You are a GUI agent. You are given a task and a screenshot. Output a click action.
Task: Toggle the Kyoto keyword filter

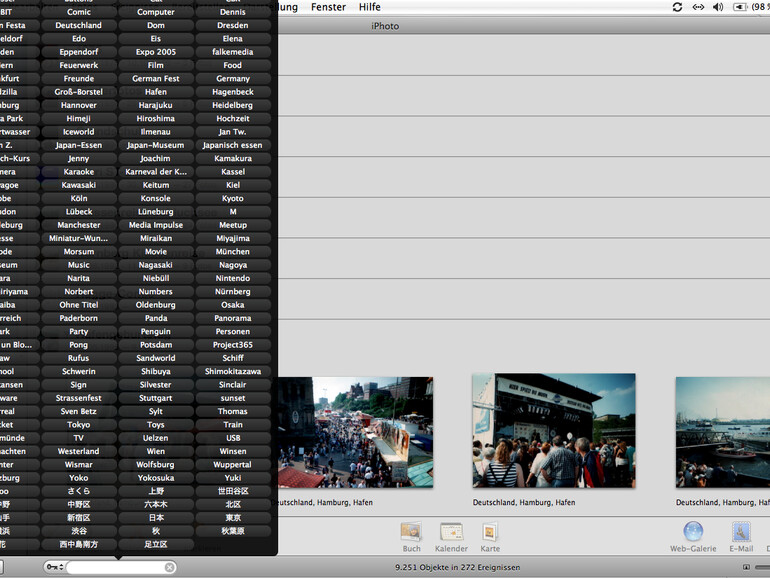pyautogui.click(x=233, y=199)
